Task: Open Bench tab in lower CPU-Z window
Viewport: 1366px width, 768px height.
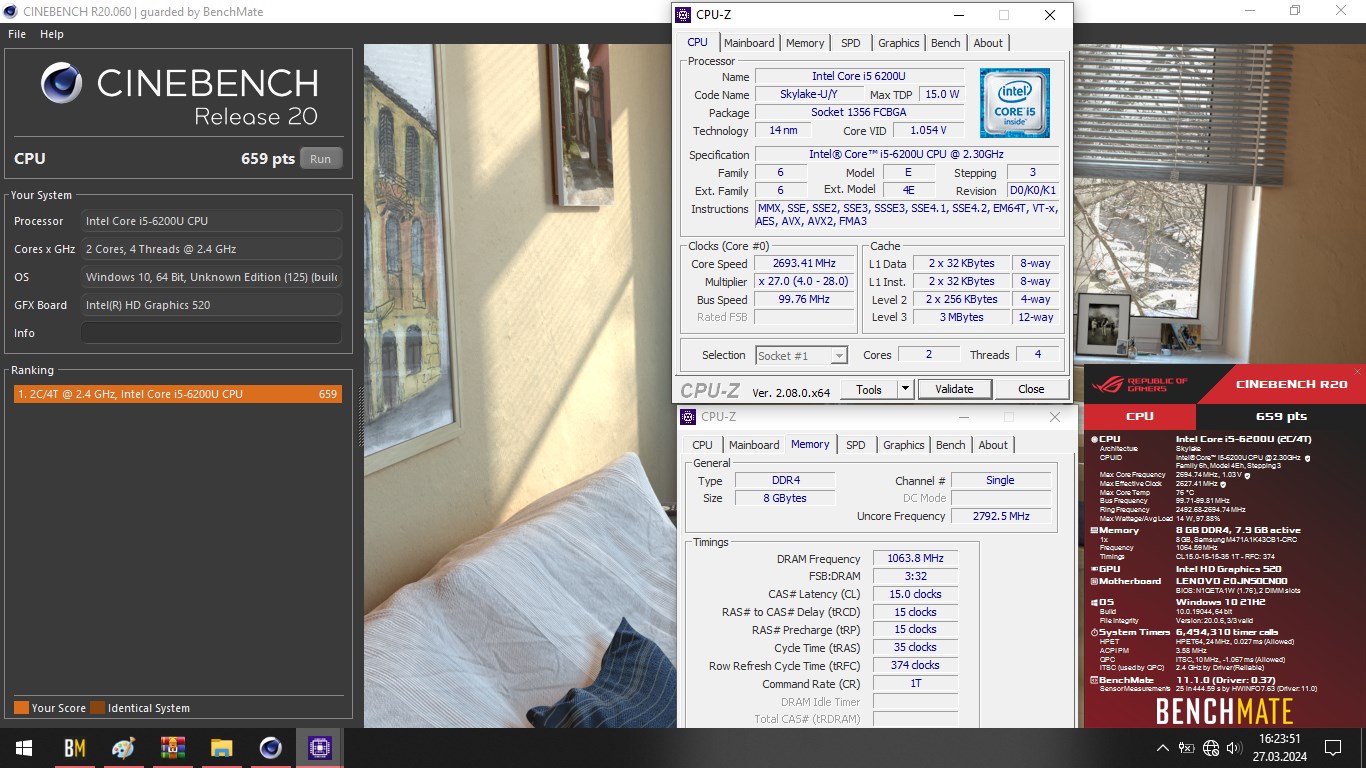Action: (x=951, y=445)
